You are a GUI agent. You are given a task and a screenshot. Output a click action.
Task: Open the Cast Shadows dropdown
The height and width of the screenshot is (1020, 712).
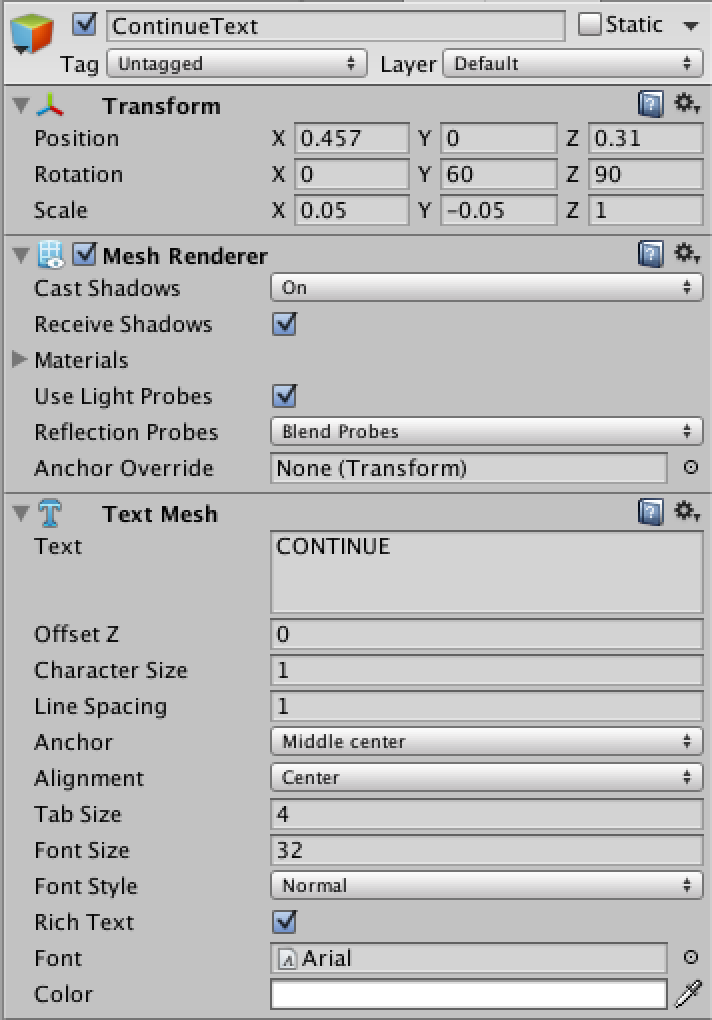pyautogui.click(x=486, y=288)
